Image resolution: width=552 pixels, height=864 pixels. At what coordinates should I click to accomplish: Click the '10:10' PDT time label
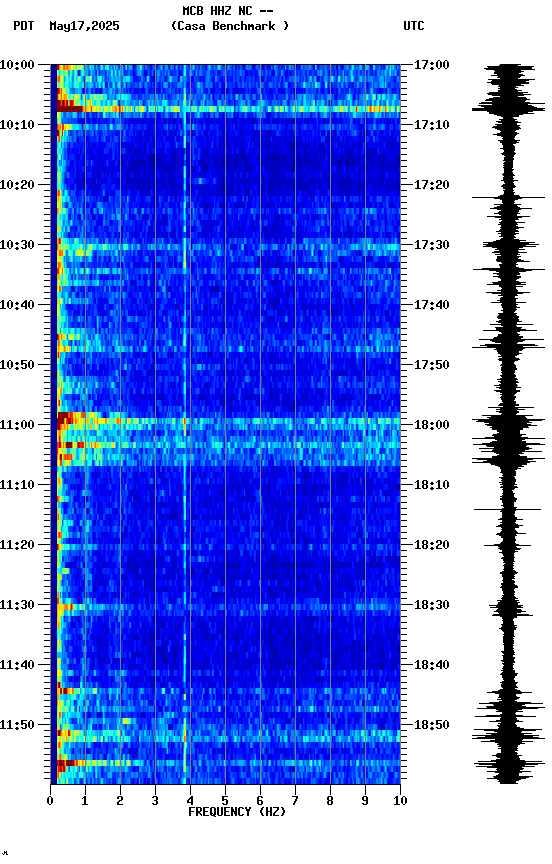click(17, 125)
